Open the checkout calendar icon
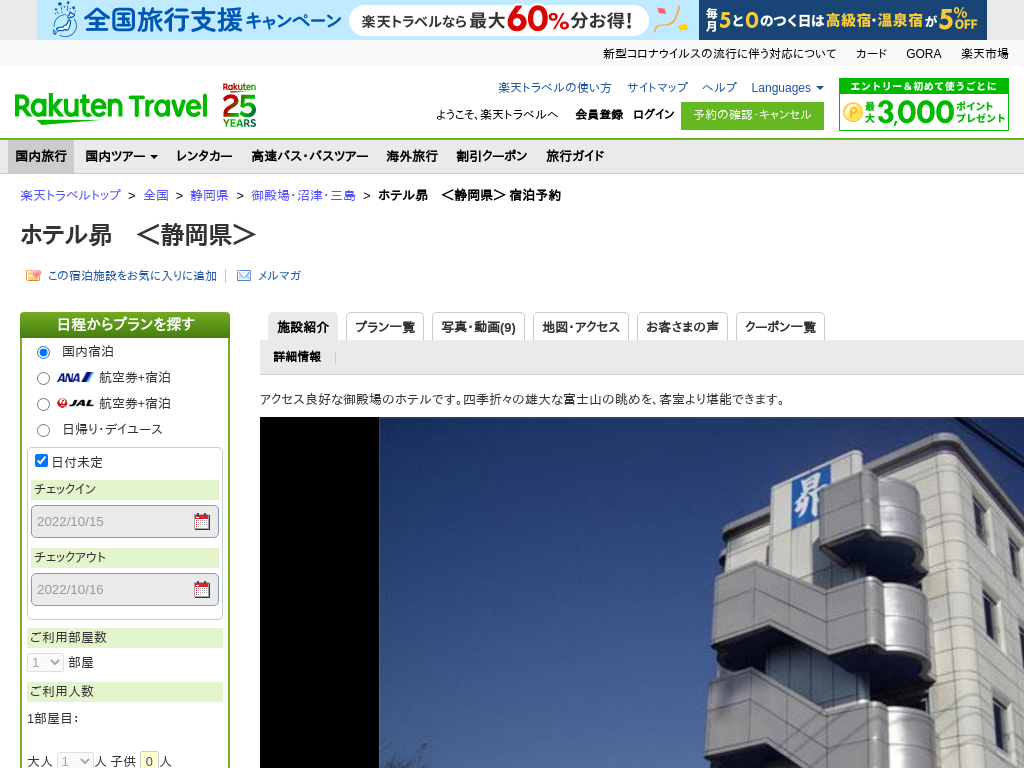 pyautogui.click(x=202, y=589)
